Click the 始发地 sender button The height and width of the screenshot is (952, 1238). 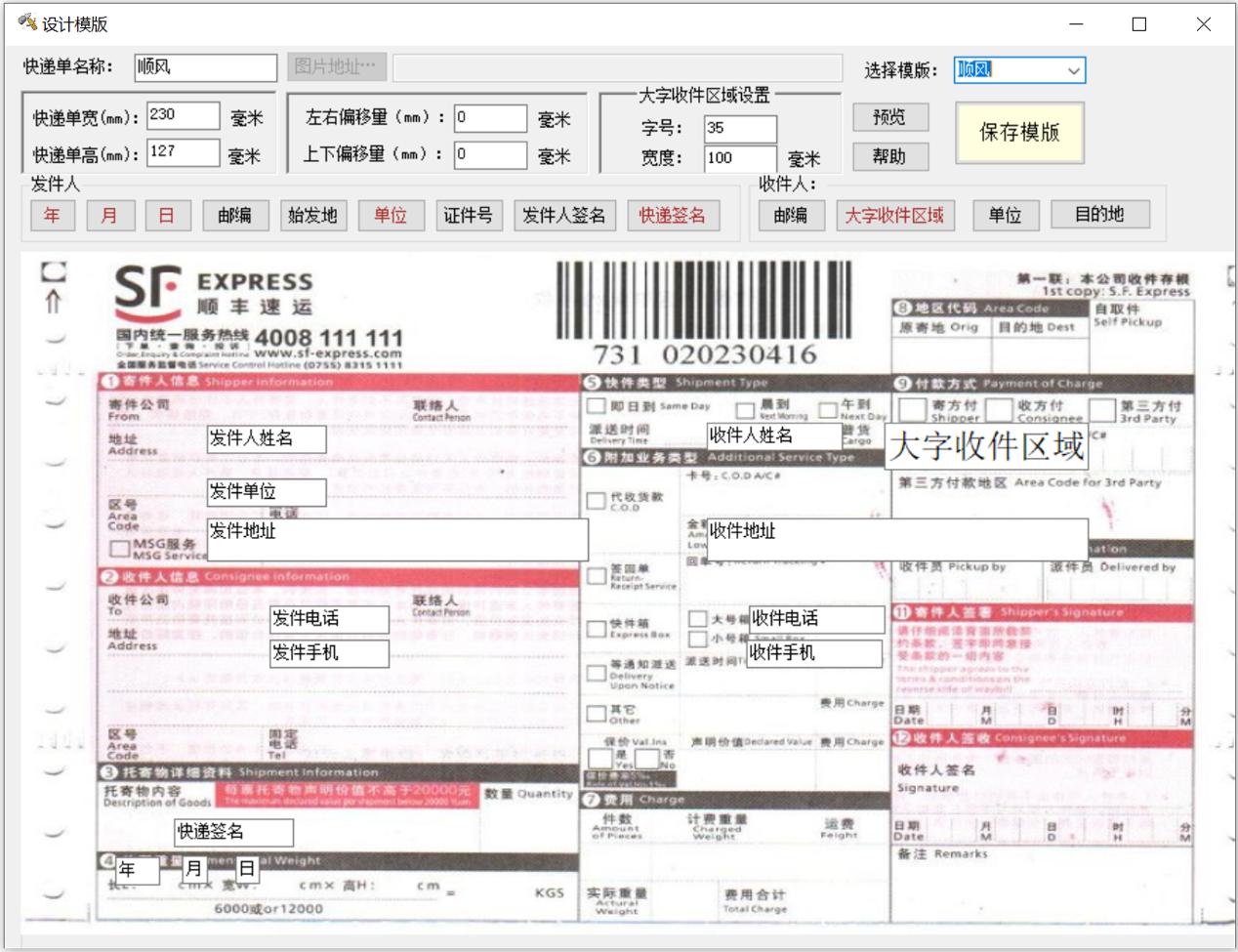click(312, 216)
